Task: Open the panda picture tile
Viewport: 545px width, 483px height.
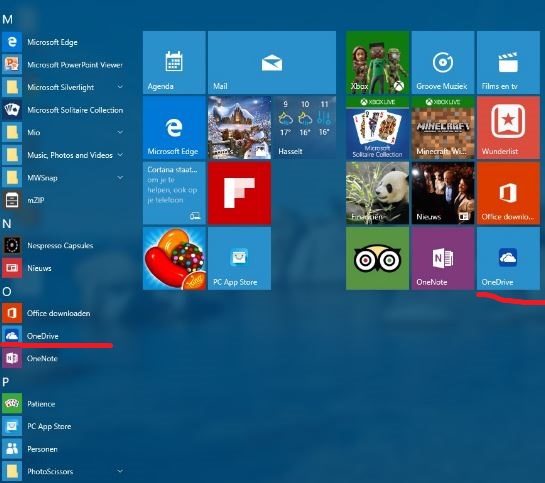Action: pyautogui.click(x=377, y=193)
